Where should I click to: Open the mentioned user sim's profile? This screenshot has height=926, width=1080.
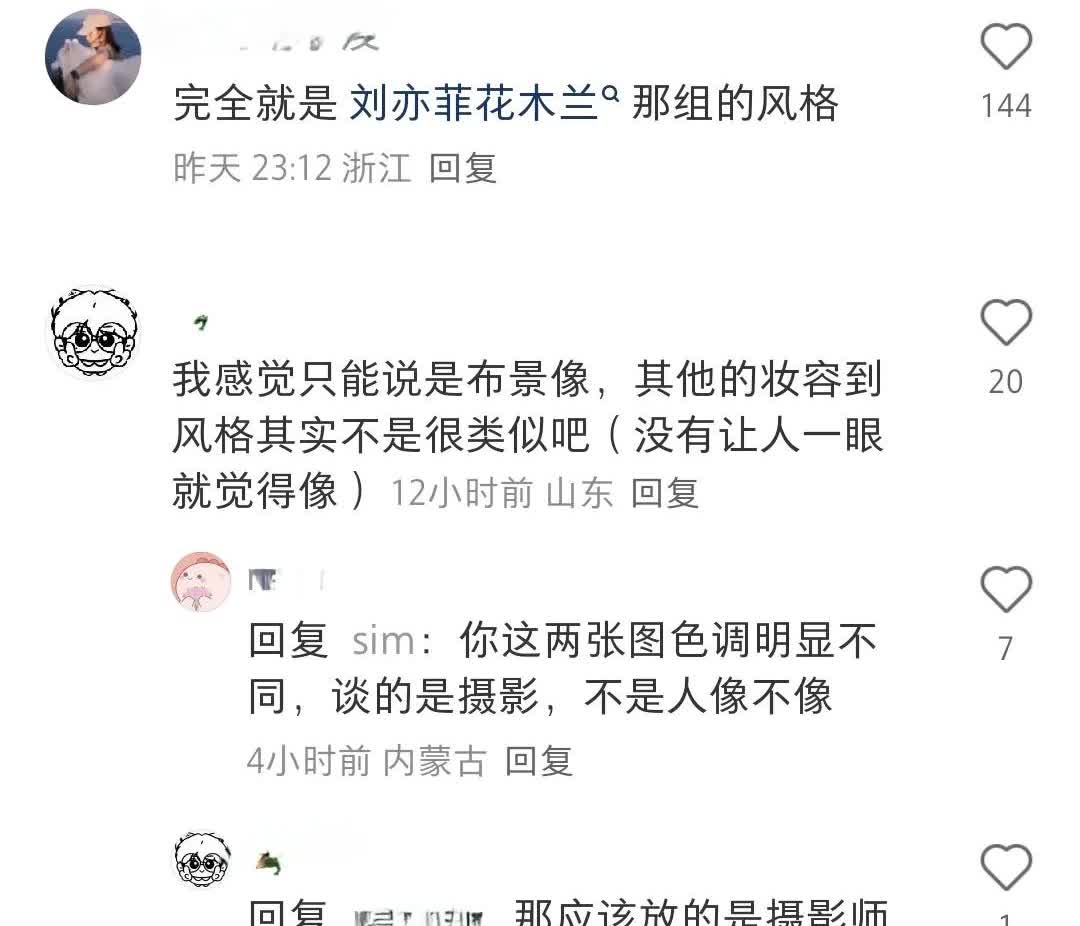(x=383, y=641)
